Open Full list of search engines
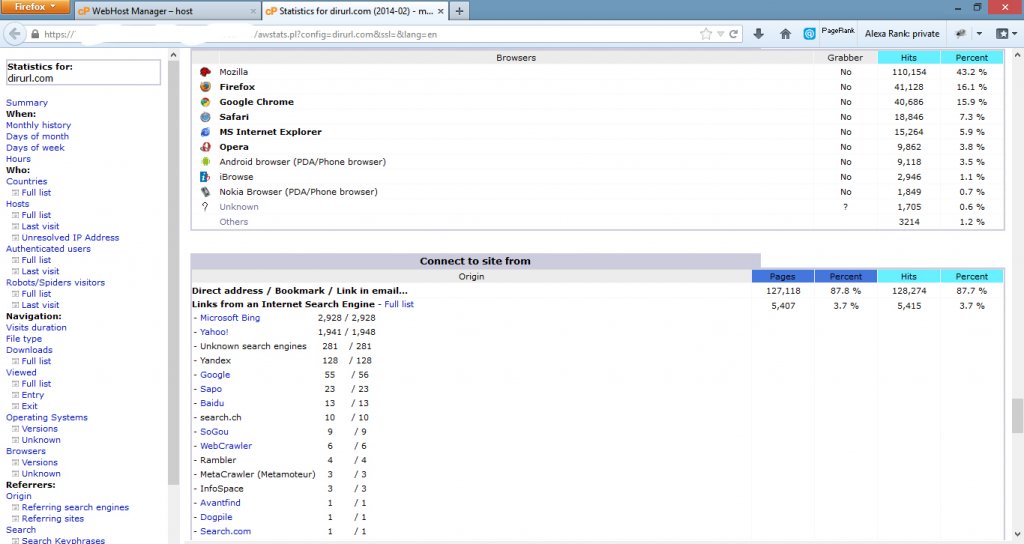The height and width of the screenshot is (544, 1024). tap(399, 304)
